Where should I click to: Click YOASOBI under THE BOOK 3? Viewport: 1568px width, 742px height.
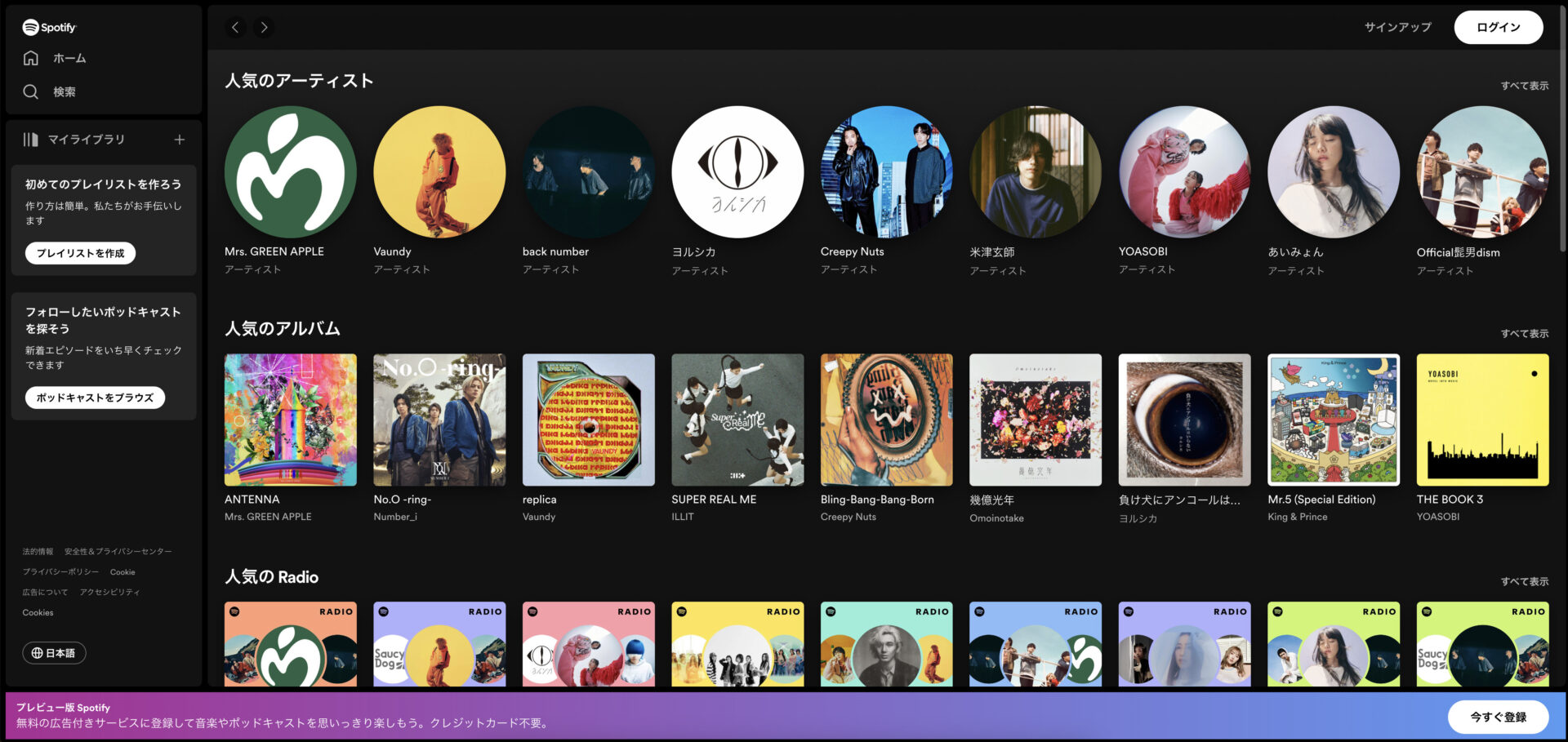(x=1438, y=517)
